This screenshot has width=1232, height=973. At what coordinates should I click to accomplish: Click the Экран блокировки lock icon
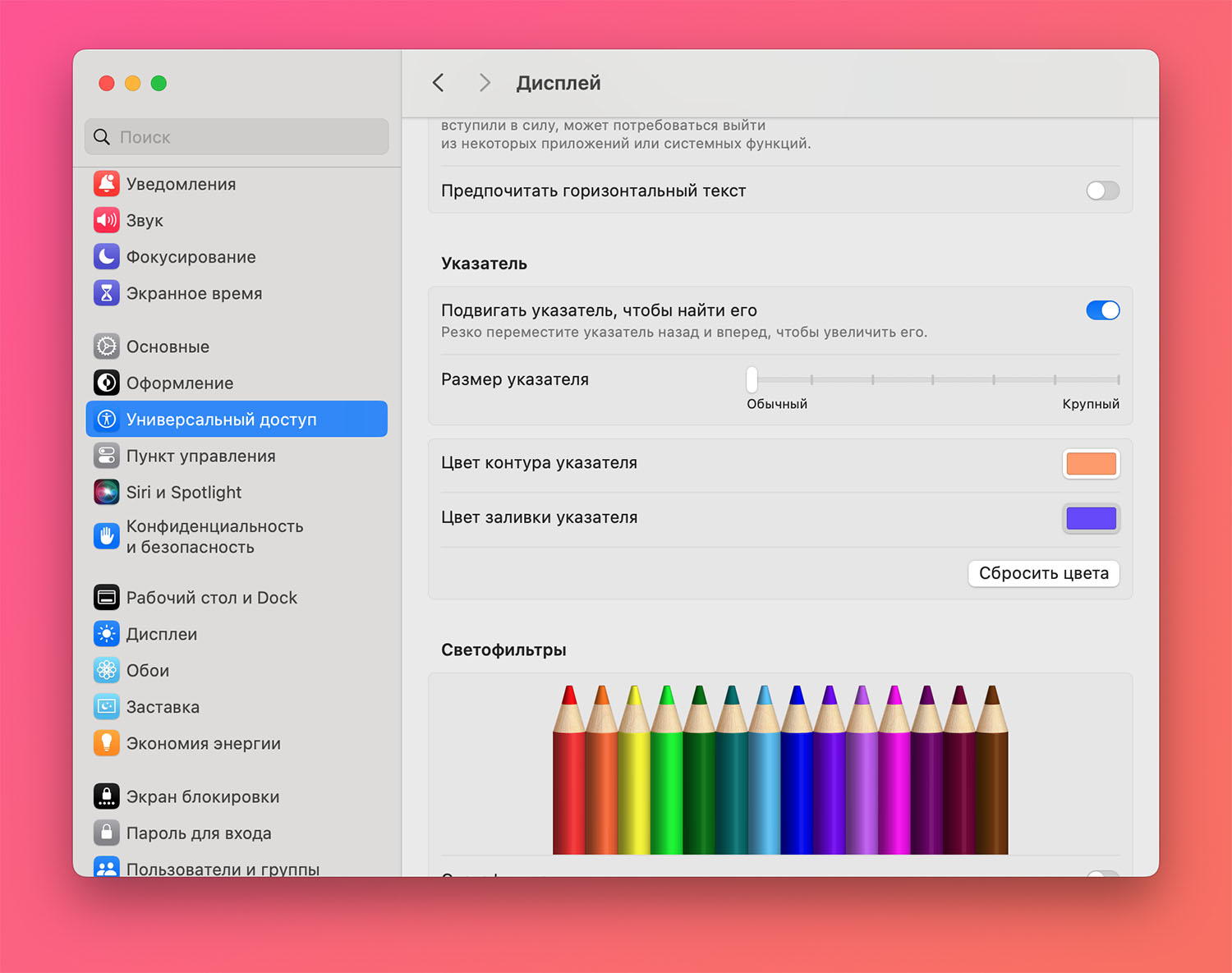point(107,796)
